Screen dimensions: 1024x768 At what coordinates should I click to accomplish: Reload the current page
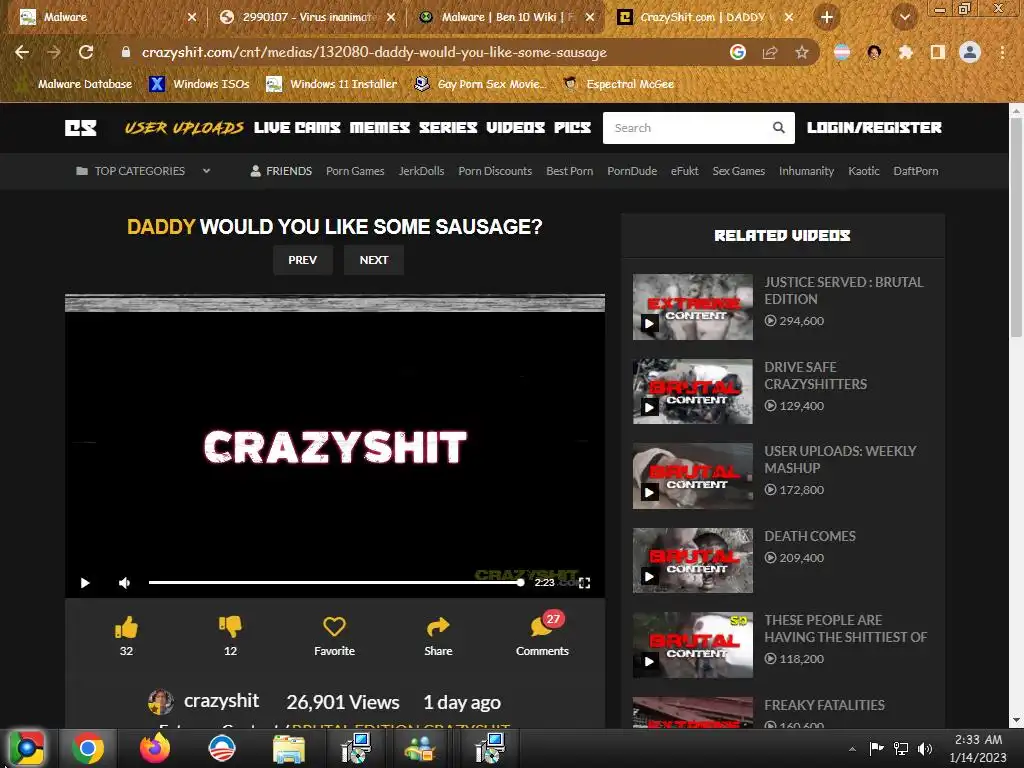[86, 52]
